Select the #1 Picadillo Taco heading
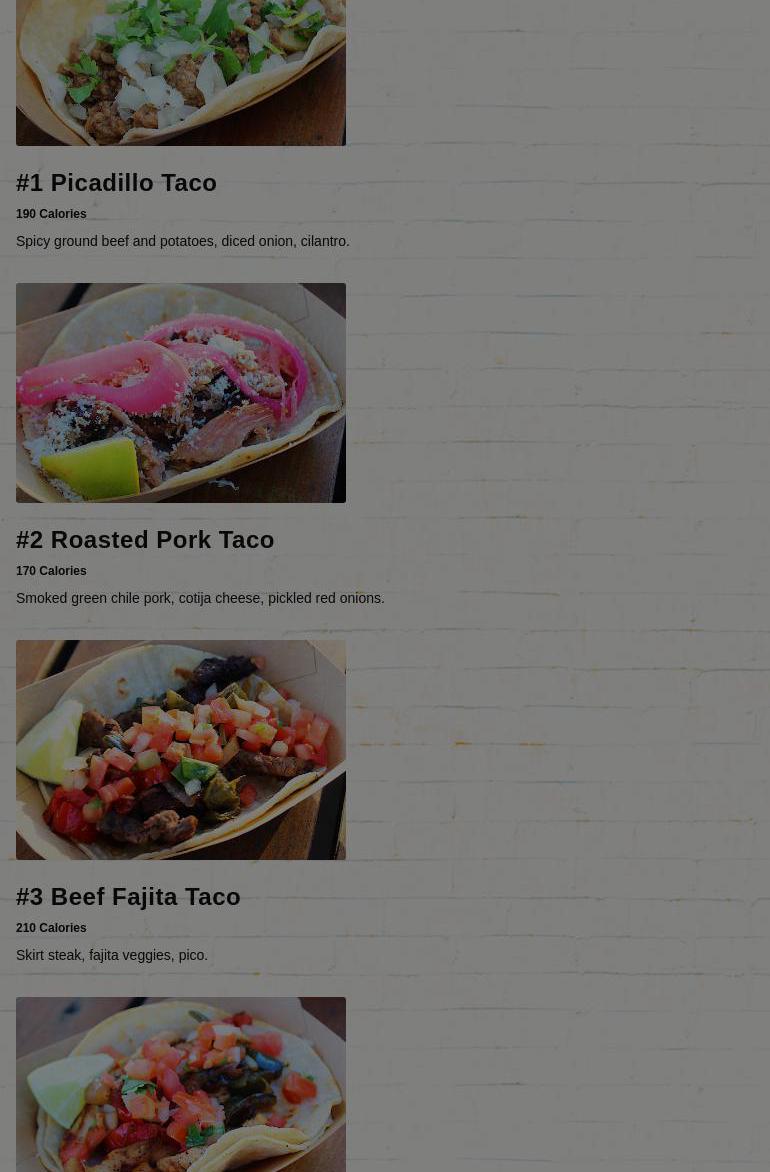Viewport: 770px width, 1172px height. [x=117, y=182]
